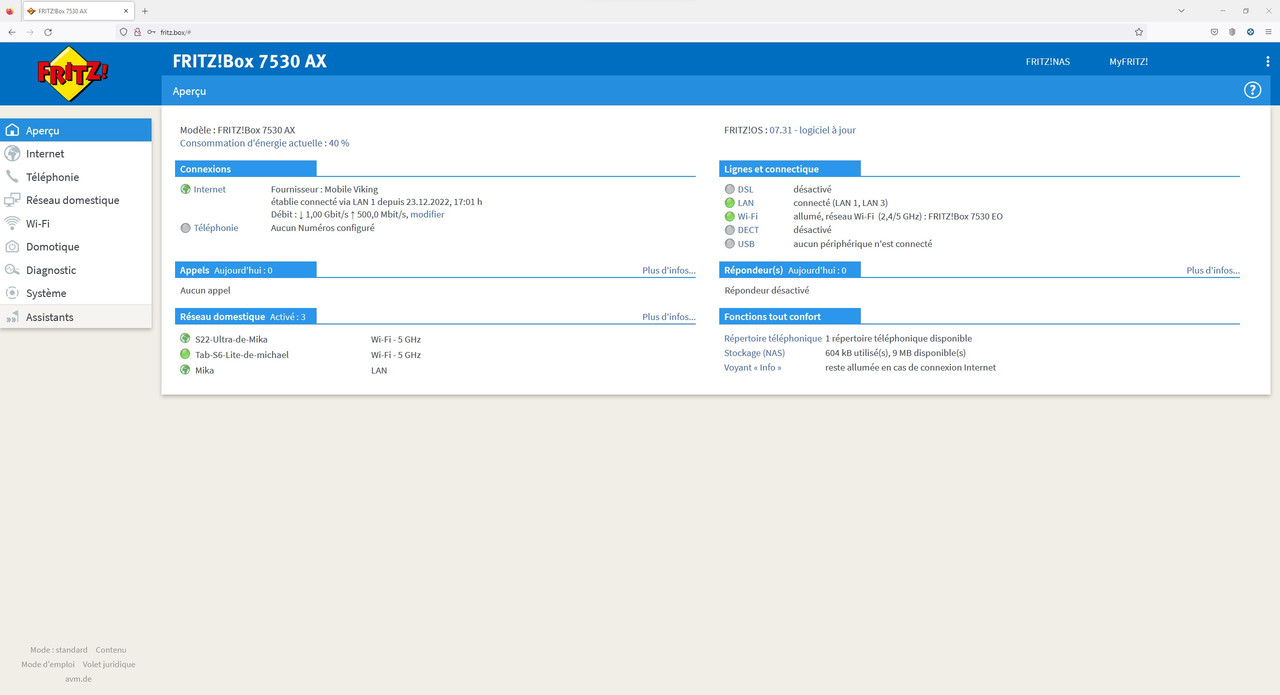Open the Wi-Fi link under Lignes et connectique
The width and height of the screenshot is (1280, 695).
(748, 216)
